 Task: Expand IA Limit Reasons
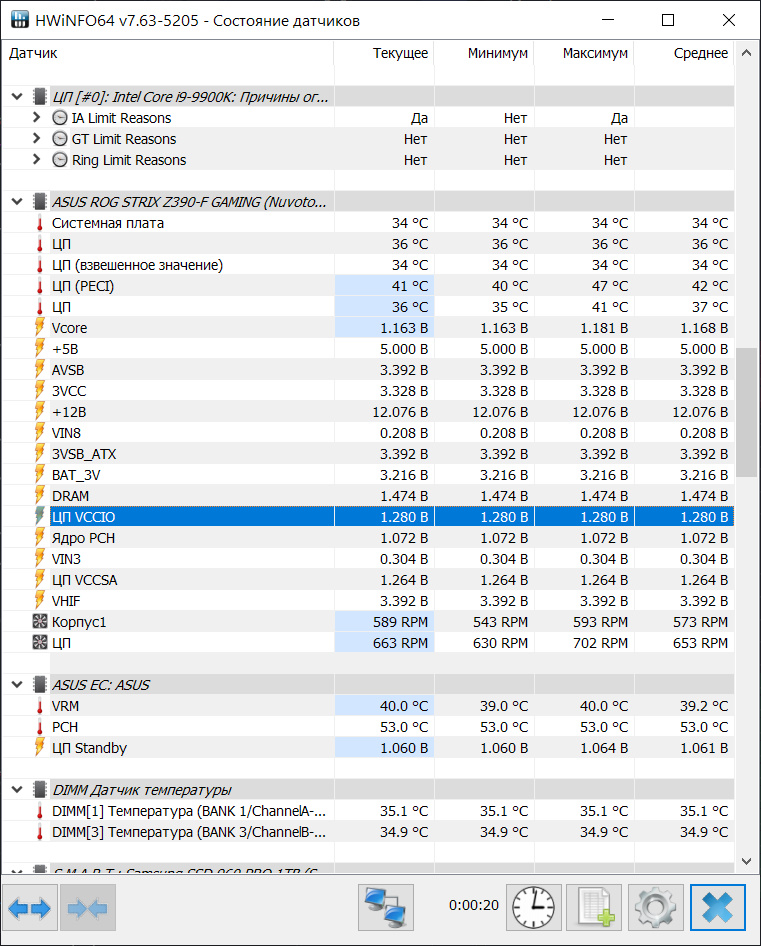click(x=36, y=118)
